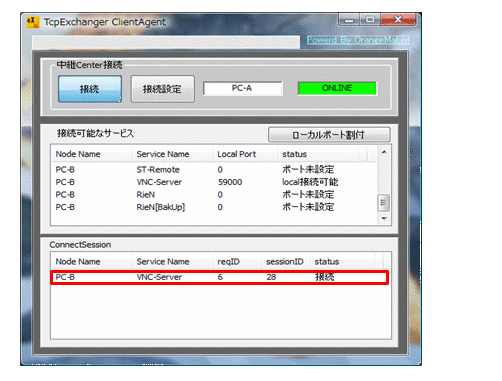
Task: Click ConnectSession Service Name column header
Action: 172,262
